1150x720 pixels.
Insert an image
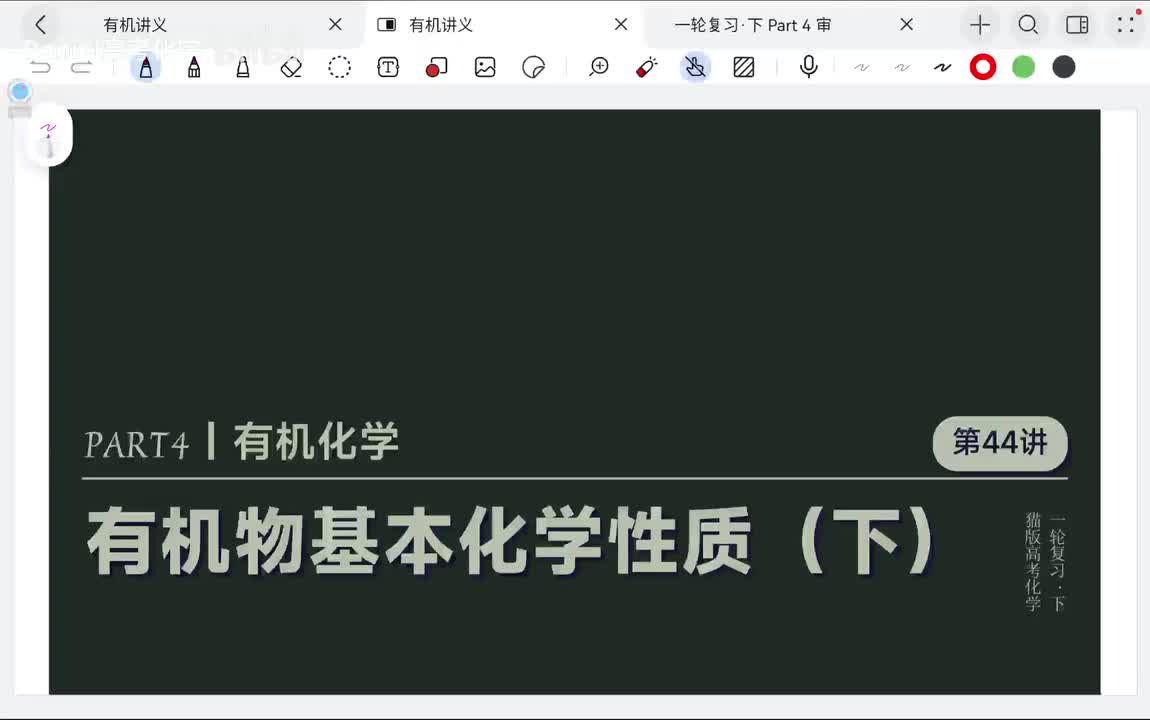pyautogui.click(x=485, y=67)
